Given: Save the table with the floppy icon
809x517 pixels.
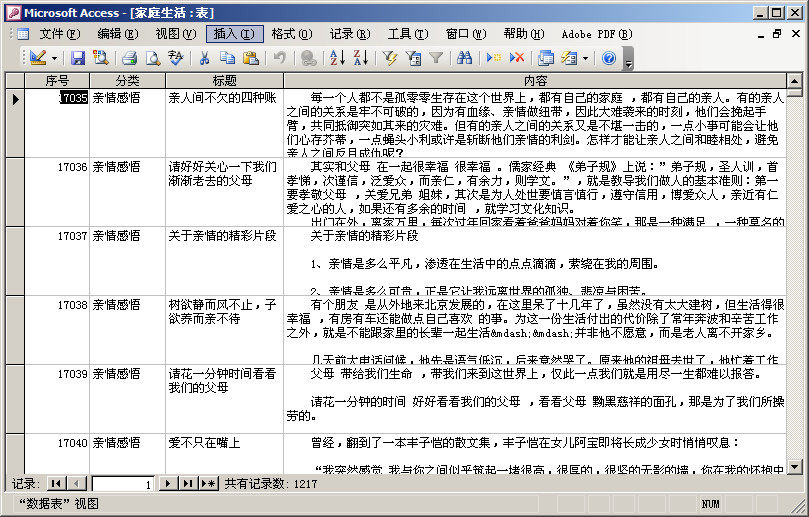Looking at the screenshot, I should [78, 58].
